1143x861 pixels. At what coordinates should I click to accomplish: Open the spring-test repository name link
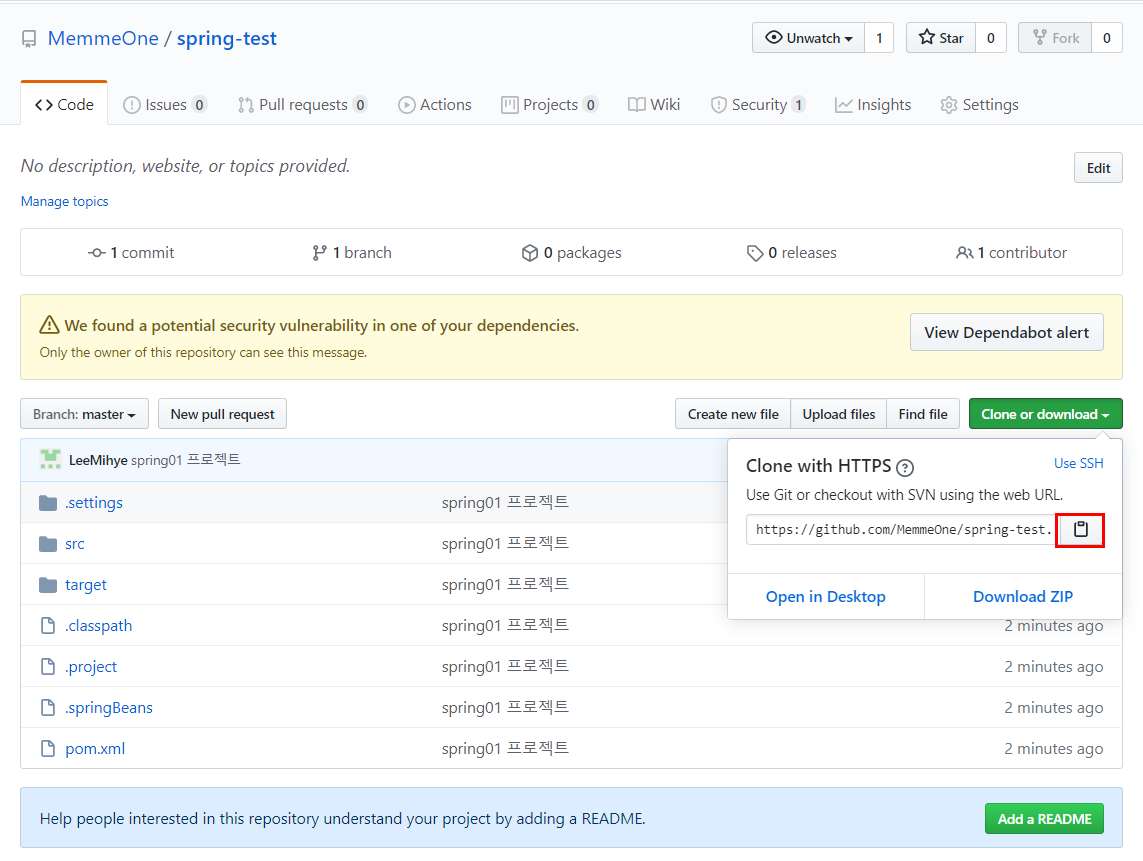[x=227, y=39]
